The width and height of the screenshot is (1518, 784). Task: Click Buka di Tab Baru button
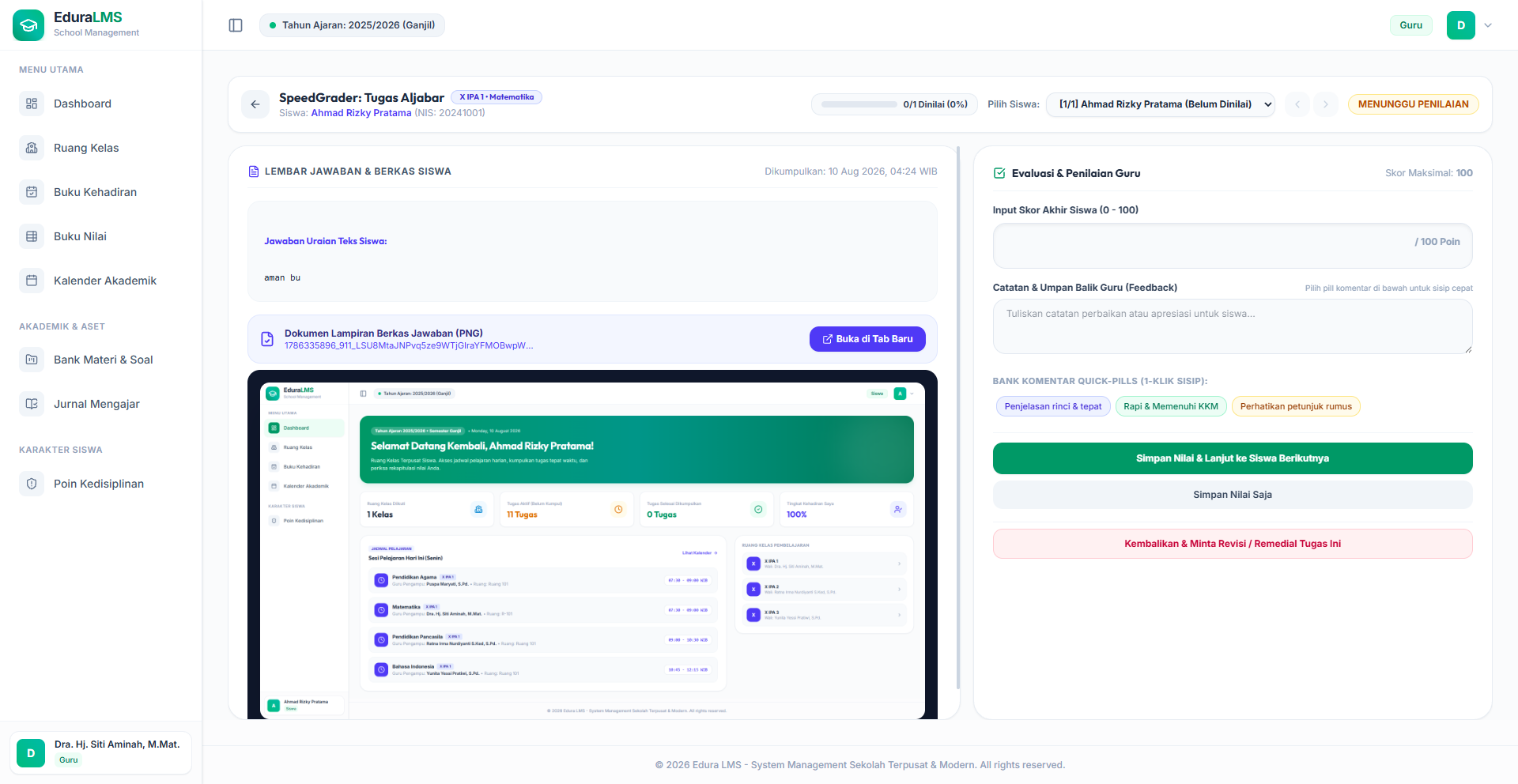867,339
